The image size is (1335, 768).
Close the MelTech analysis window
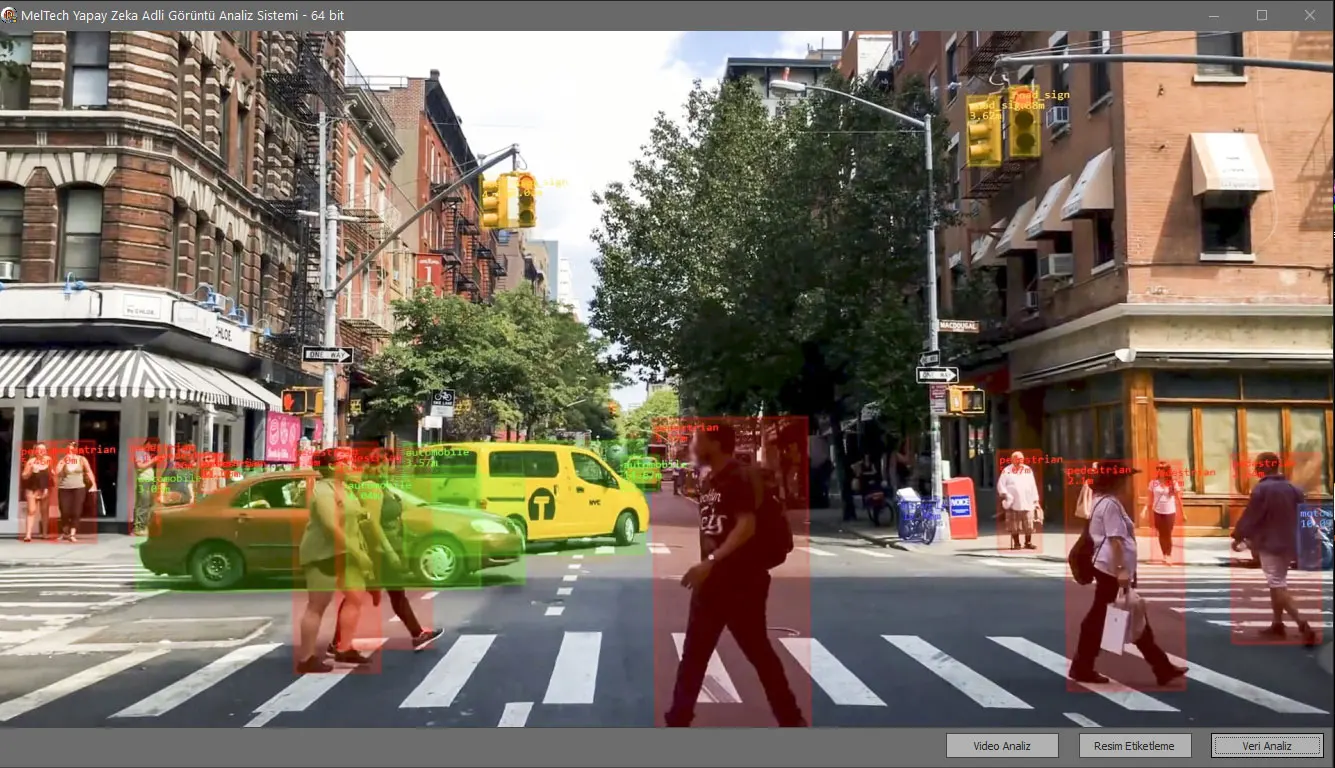tap(1310, 15)
